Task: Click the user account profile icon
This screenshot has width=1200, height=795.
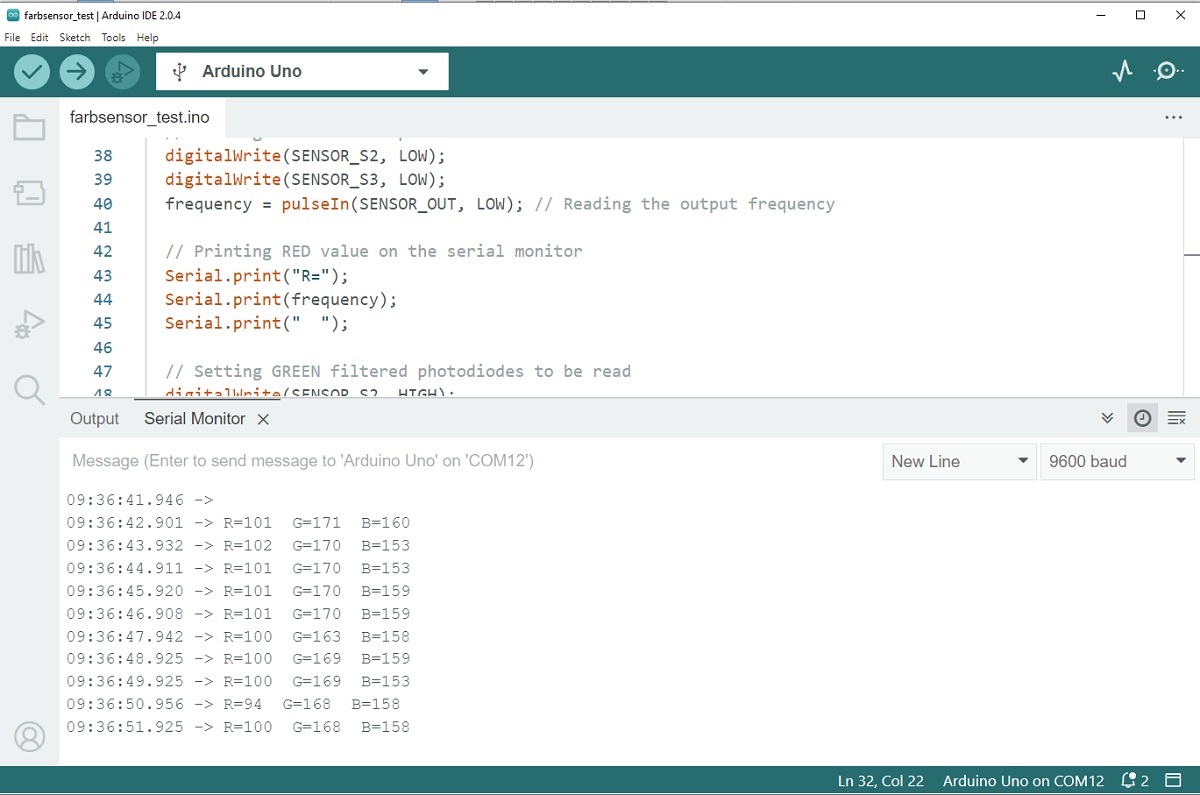Action: (30, 737)
